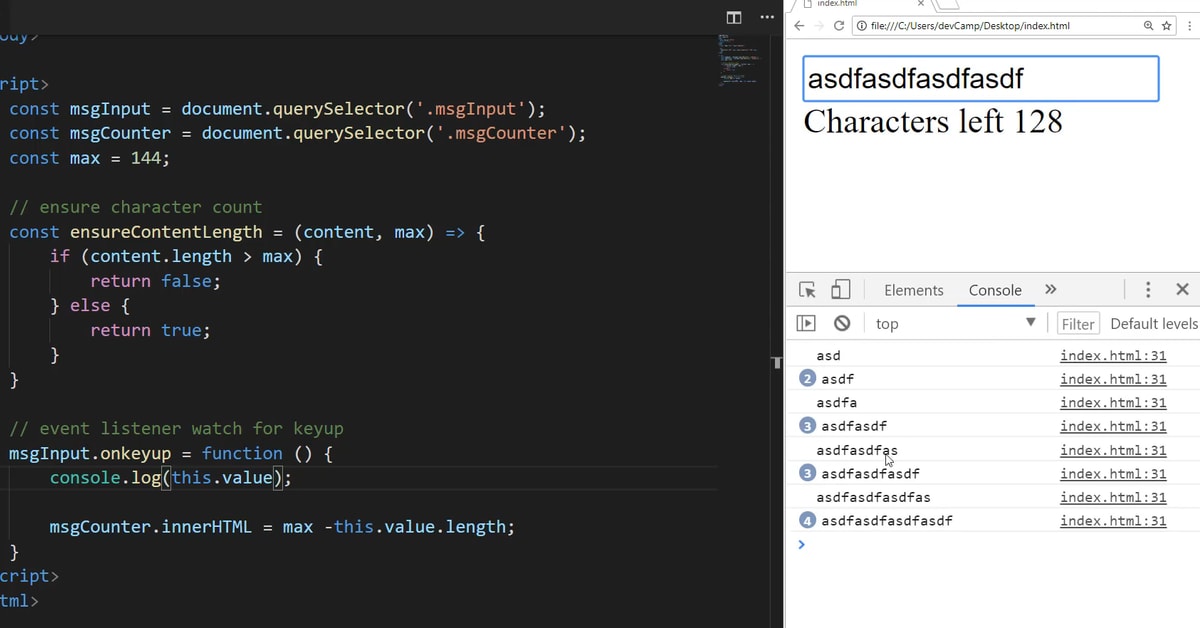Go forward in the Chrome browser
Viewport: 1200px width, 628px height.
point(820,25)
